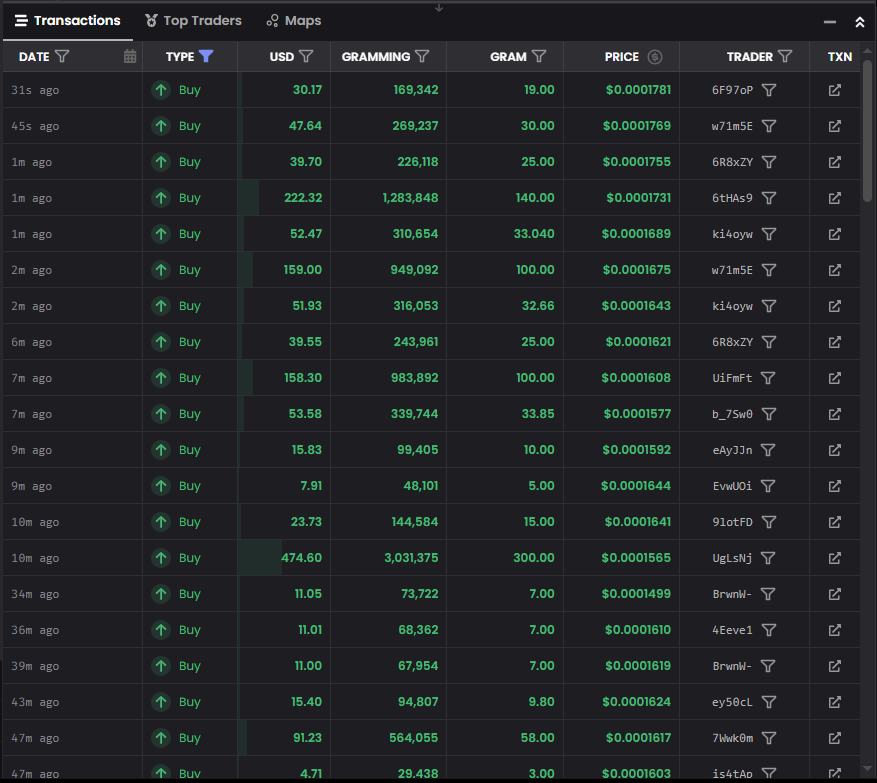The image size is (877, 783).
Task: Click trader address UiFmFt
Action: pos(732,378)
